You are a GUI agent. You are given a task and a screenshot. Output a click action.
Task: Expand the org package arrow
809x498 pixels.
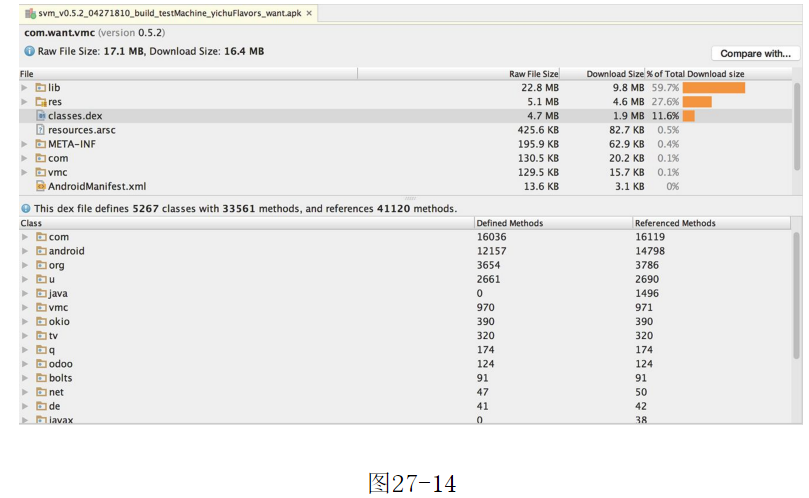pyautogui.click(x=24, y=265)
